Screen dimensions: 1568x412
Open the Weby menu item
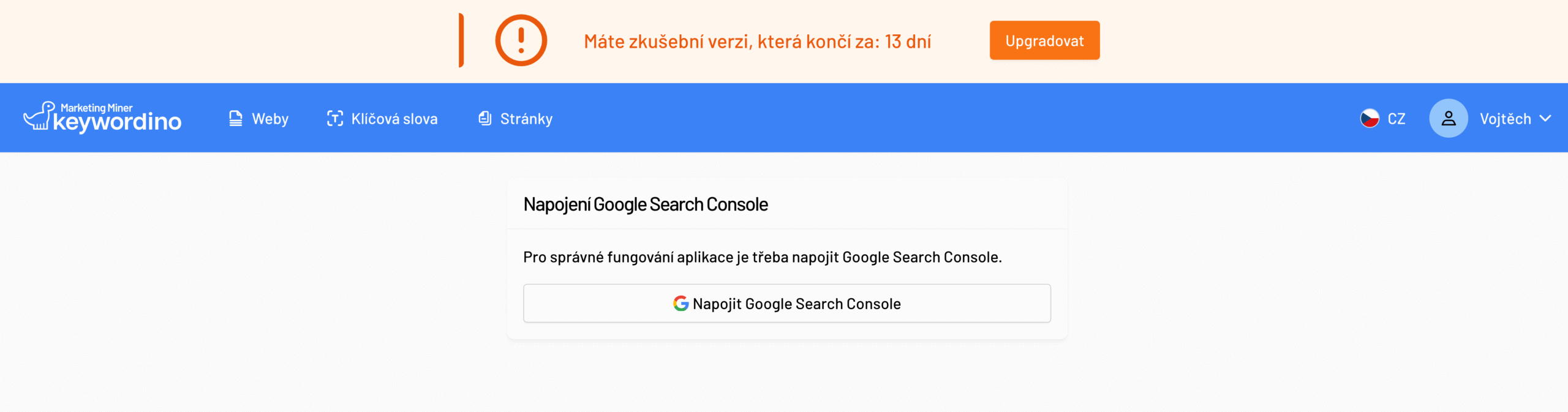[x=258, y=118]
